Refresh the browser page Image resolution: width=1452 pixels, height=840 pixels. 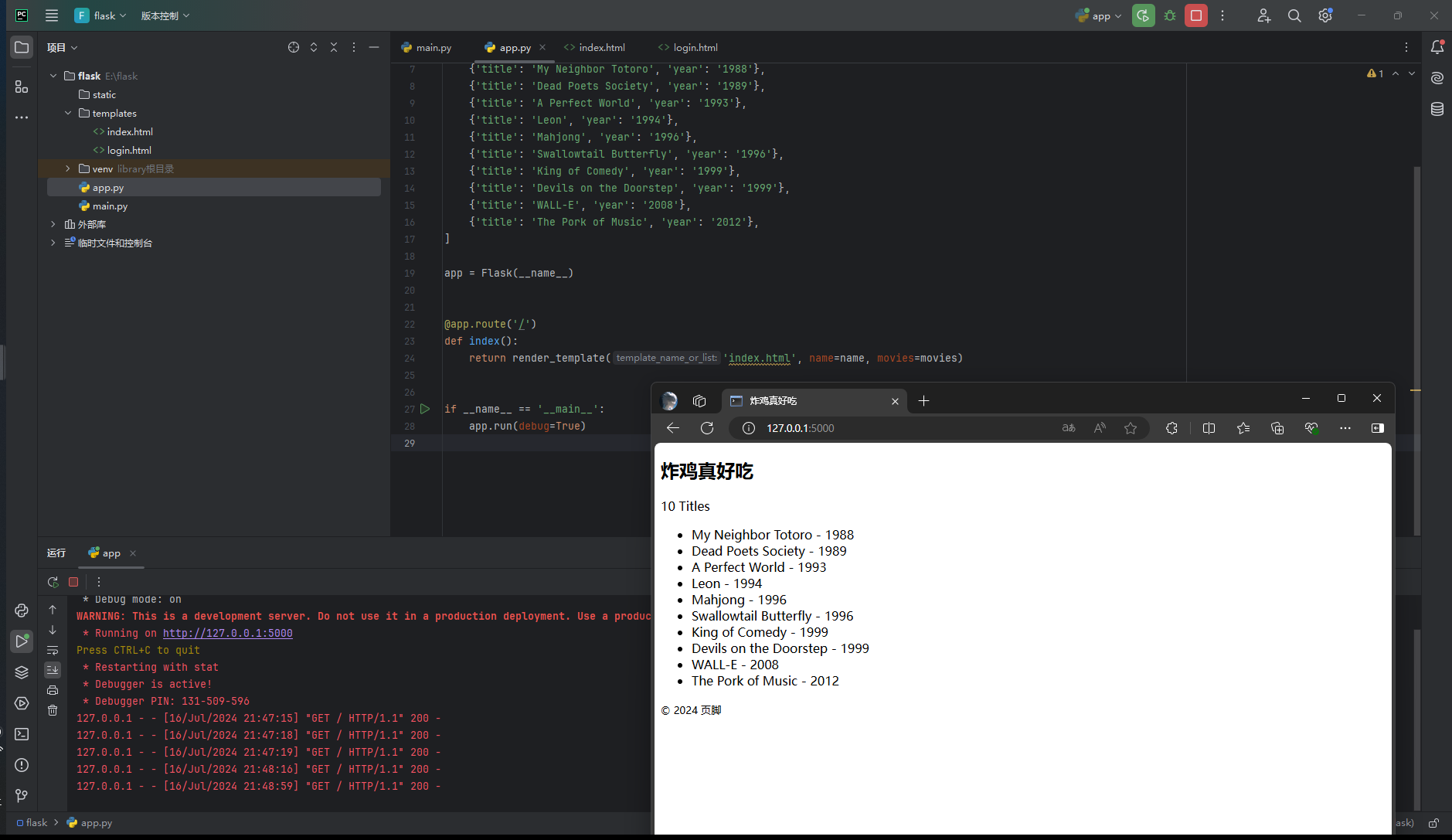[x=706, y=428]
